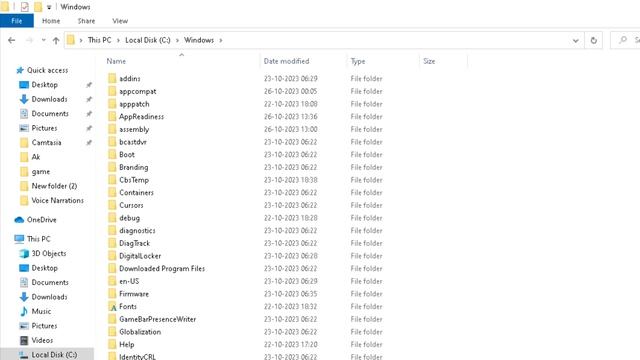The image size is (640, 360).
Task: Go back with the Back arrow
Action: point(11,40)
